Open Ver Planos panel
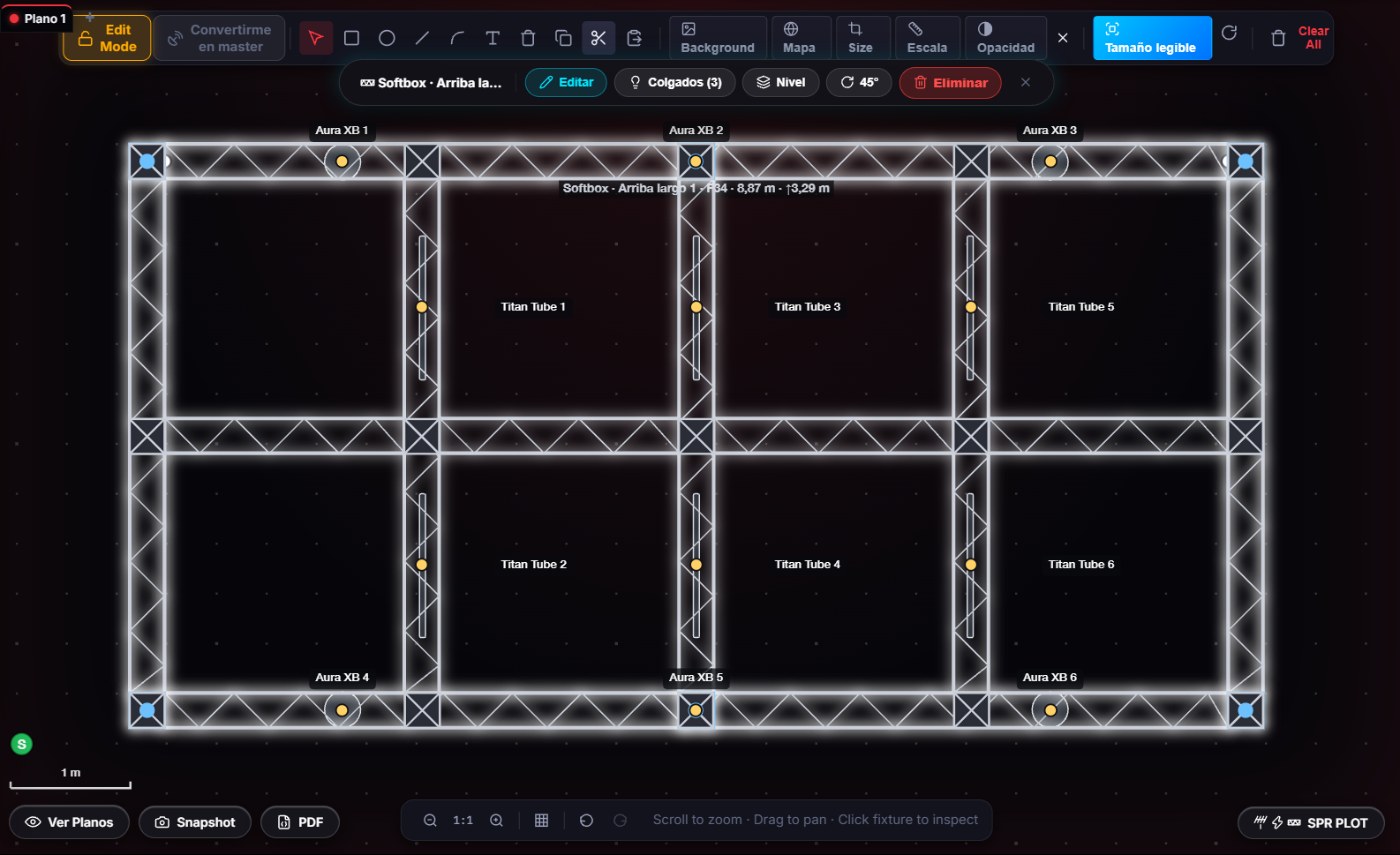1400x855 pixels. tap(69, 822)
